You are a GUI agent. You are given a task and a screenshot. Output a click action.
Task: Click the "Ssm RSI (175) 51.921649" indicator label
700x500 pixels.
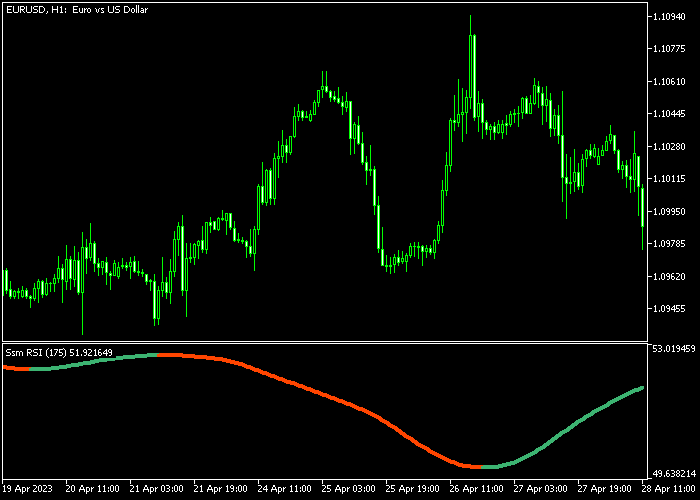click(x=59, y=353)
